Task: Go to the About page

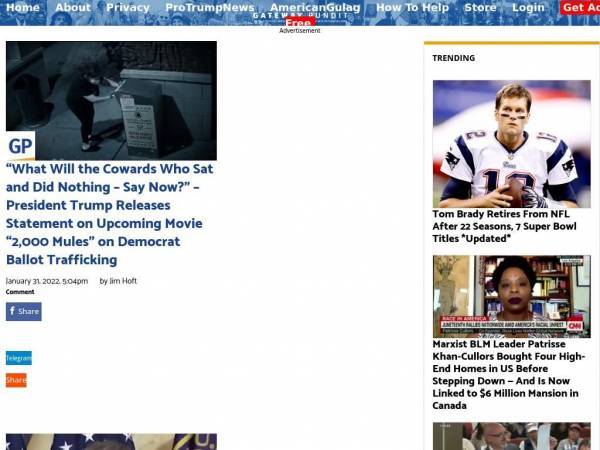Action: (x=73, y=8)
